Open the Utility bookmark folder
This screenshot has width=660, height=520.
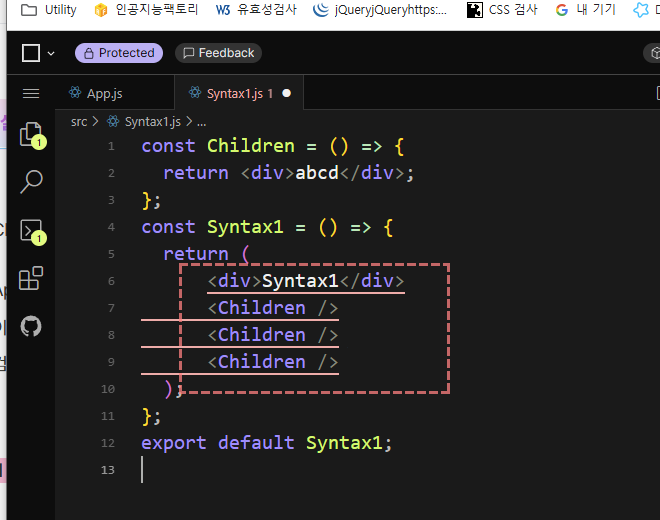coord(49,10)
